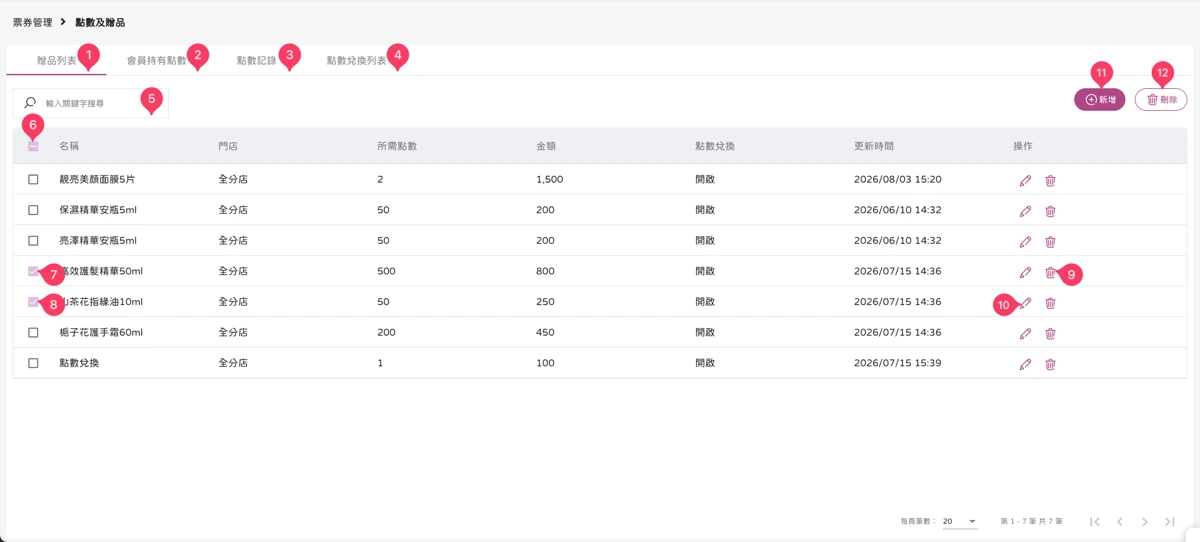Delete the 梔子花護手霜60ml row
The width and height of the screenshot is (1200, 542).
(x=1050, y=333)
